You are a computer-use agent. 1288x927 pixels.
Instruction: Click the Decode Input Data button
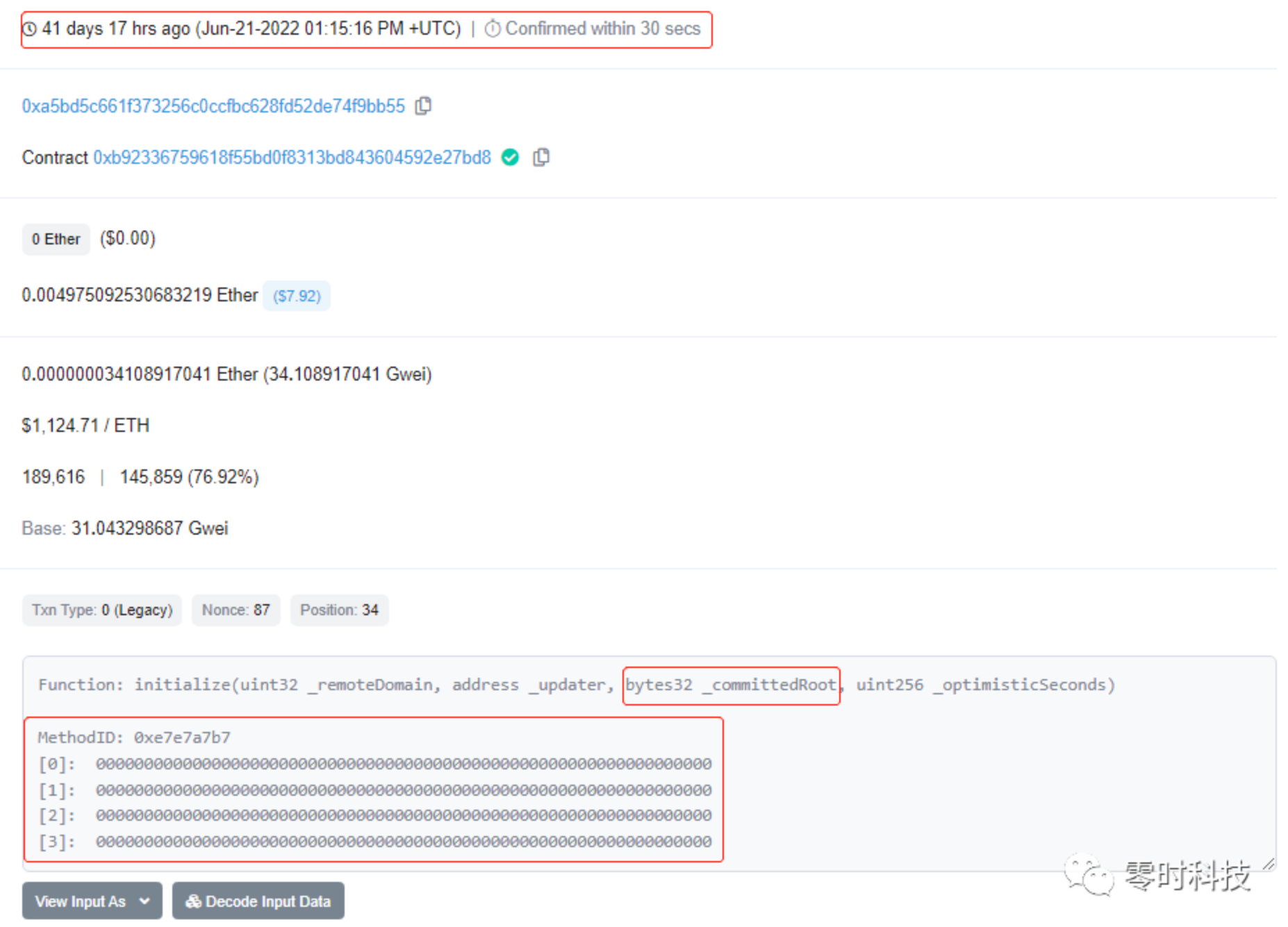258,901
